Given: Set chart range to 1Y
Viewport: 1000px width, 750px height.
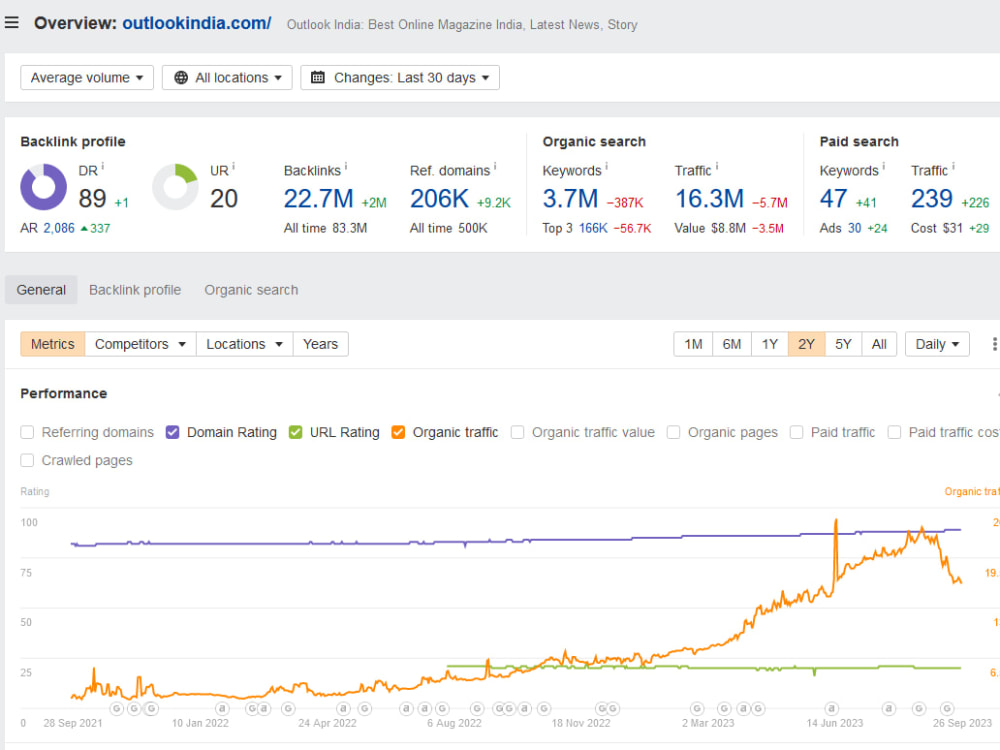Looking at the screenshot, I should point(770,344).
